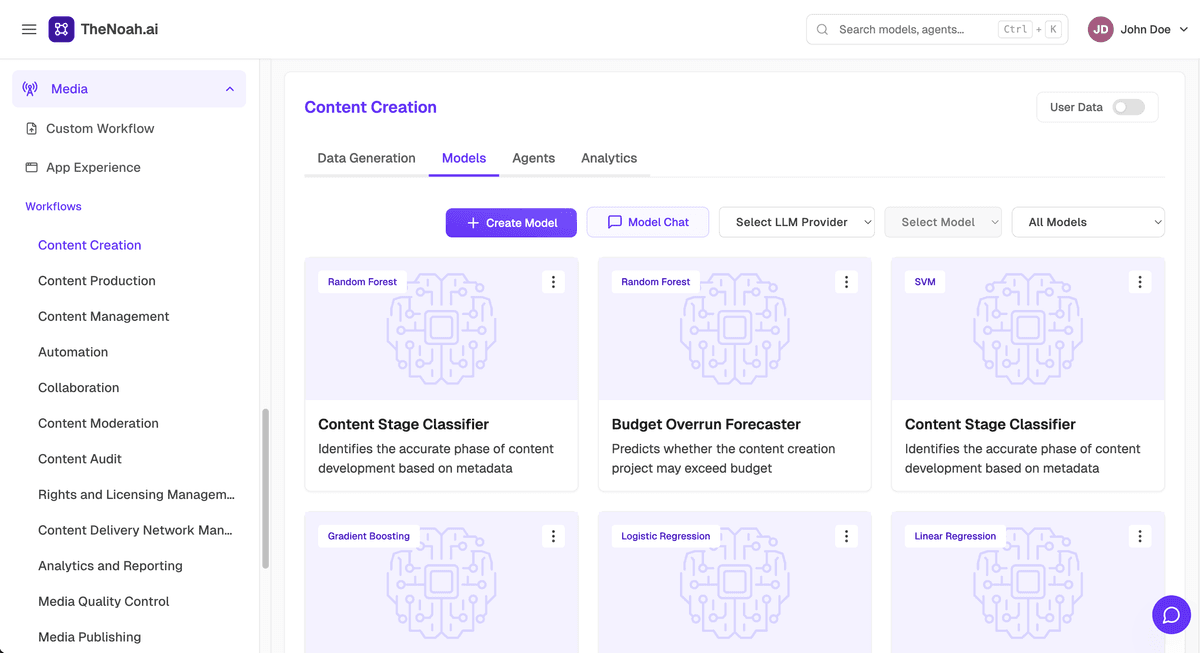Screen dimensions: 1200x653
Task: Toggle the User Data switch
Action: 1129,107
